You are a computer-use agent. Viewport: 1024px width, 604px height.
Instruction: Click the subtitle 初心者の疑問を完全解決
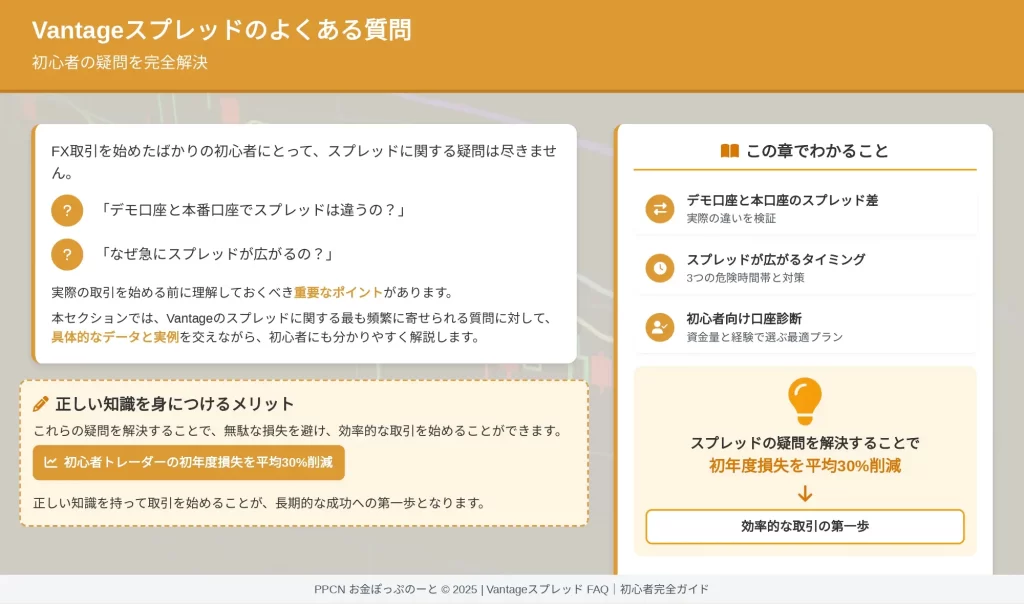coord(120,63)
